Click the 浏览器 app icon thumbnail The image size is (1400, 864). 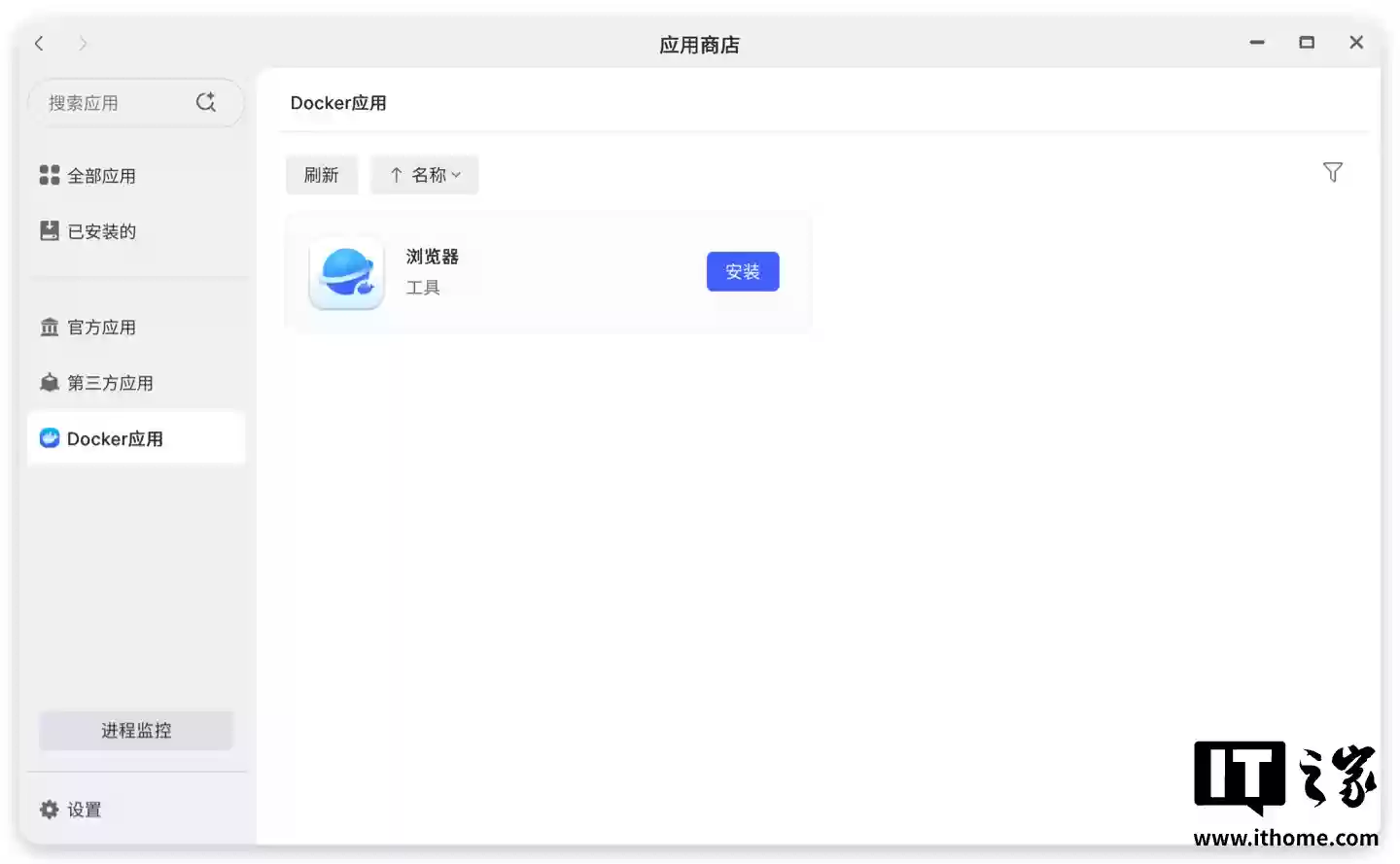coord(346,273)
